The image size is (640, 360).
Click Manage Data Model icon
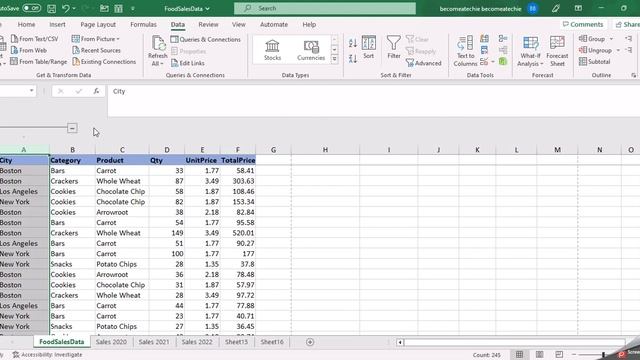pyautogui.click(x=503, y=62)
